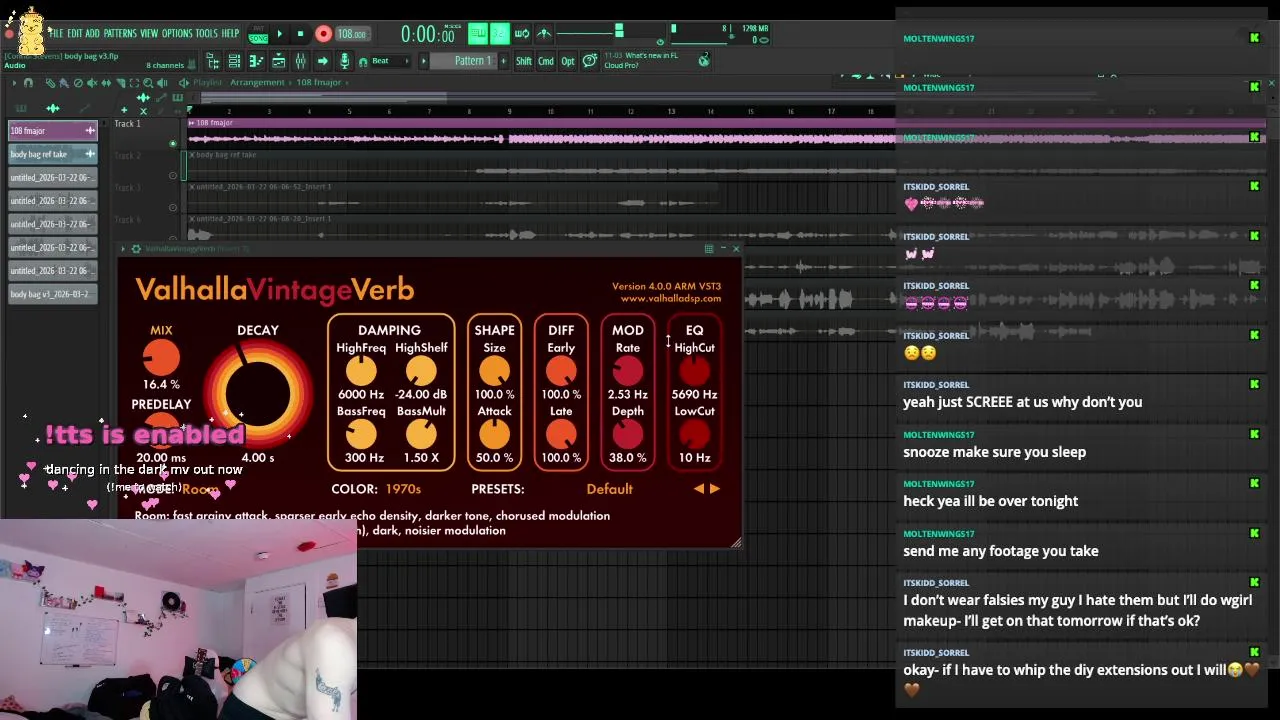This screenshot has width=1280, height=720.
Task: Open the Piano roll icon
Action: [256, 61]
